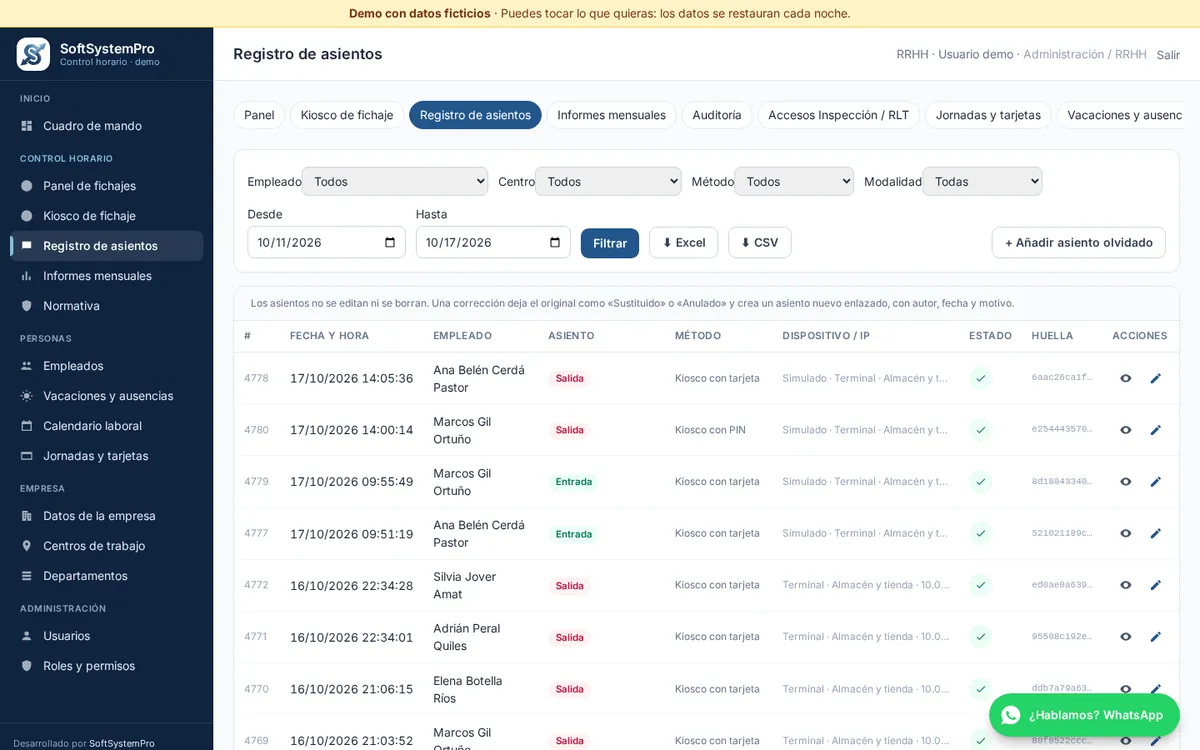Viewport: 1200px width, 750px height.
Task: View details of entry 4772 eye icon
Action: 1126,585
